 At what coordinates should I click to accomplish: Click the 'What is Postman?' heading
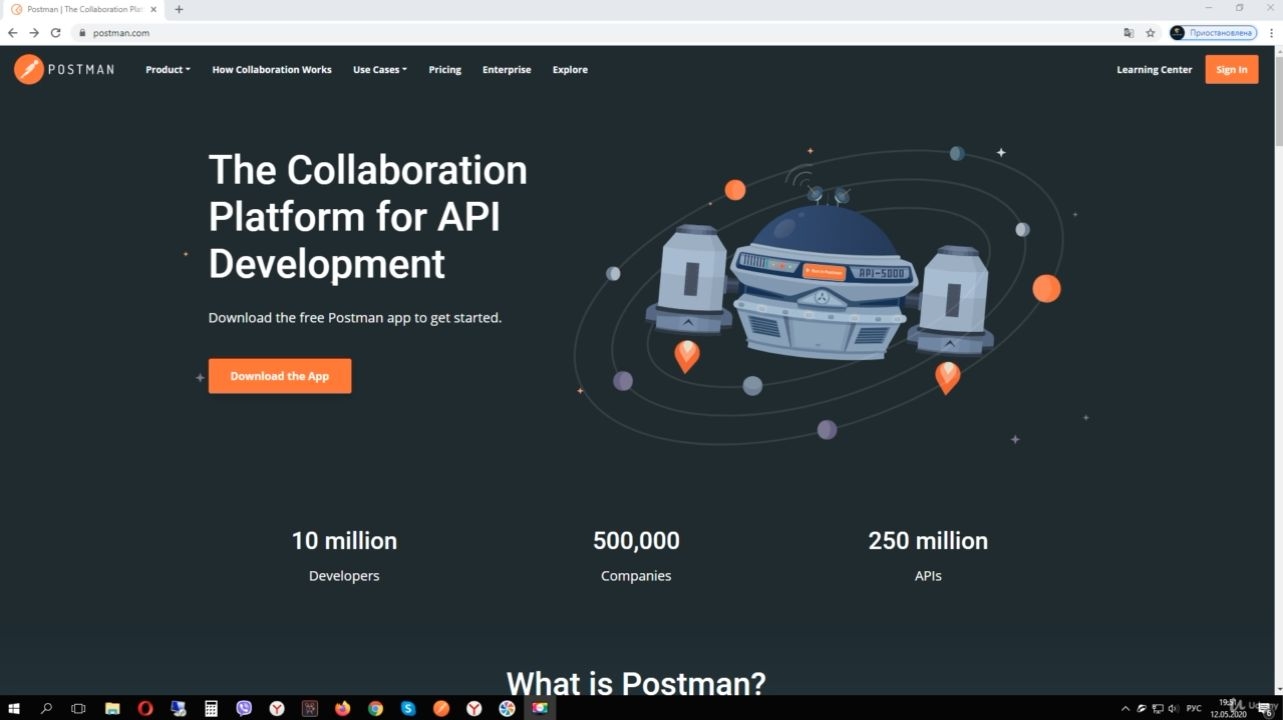point(636,683)
